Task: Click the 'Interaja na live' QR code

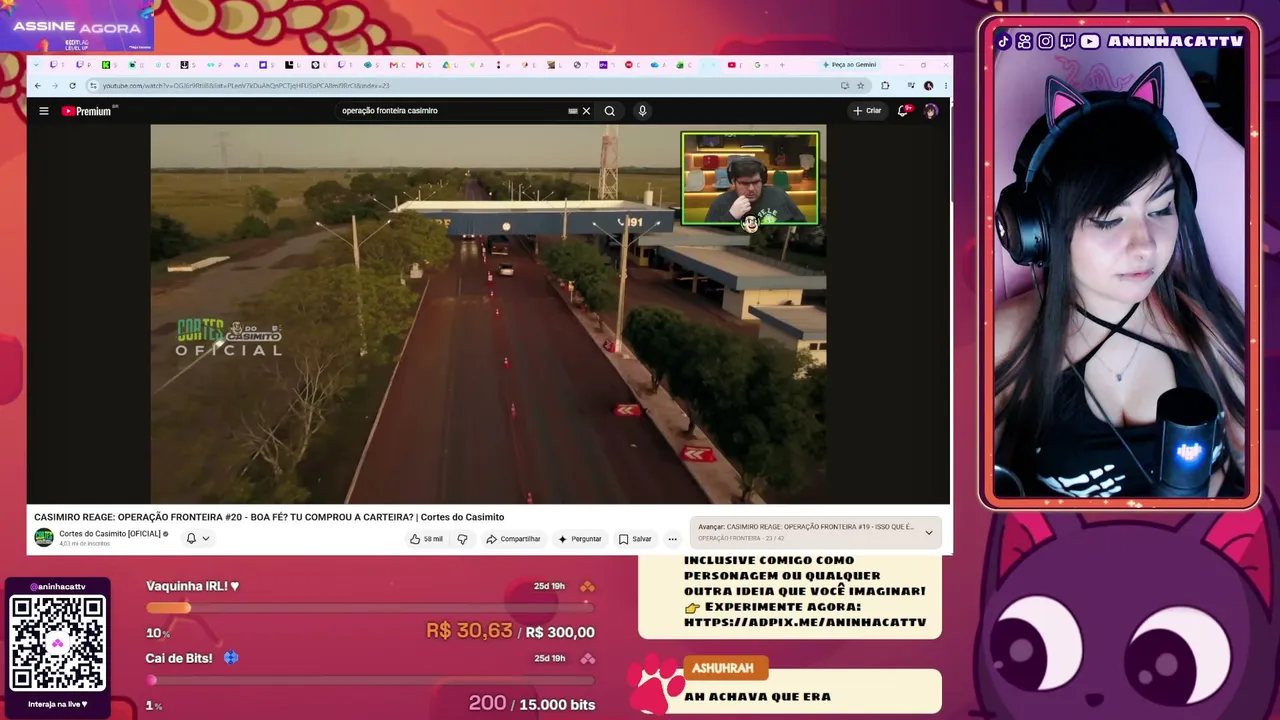Action: 57,643
